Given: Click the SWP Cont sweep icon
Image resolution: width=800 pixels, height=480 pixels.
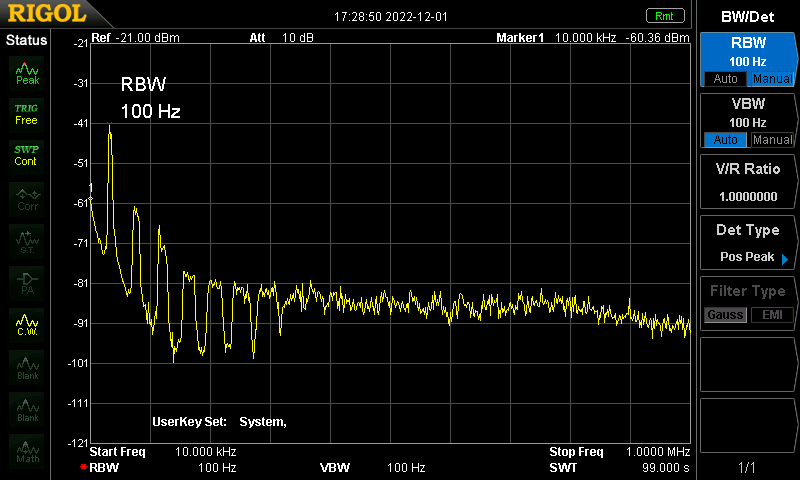Looking at the screenshot, I should (27, 156).
